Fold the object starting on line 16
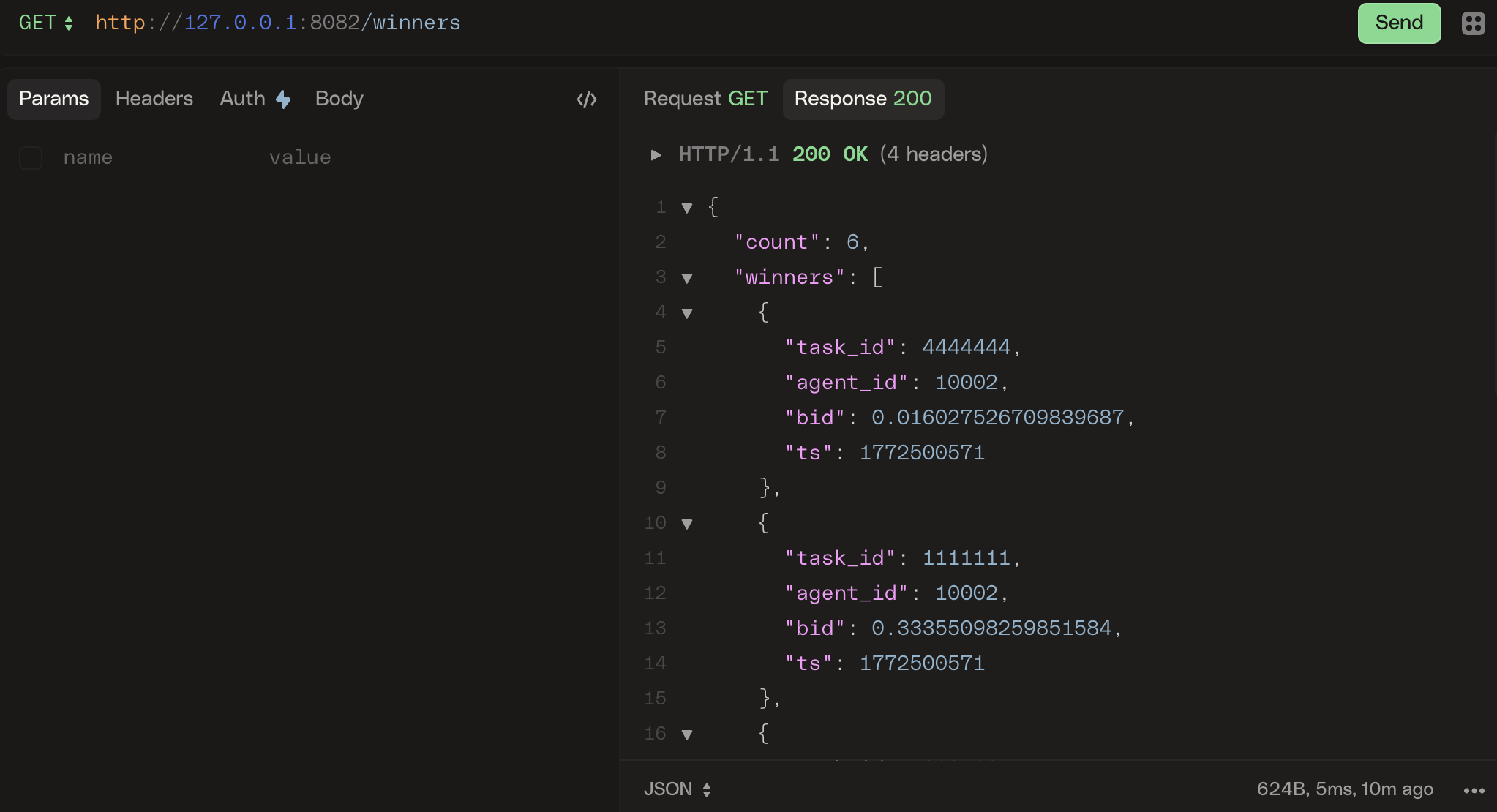Screen dimensions: 1497x812 686,734
